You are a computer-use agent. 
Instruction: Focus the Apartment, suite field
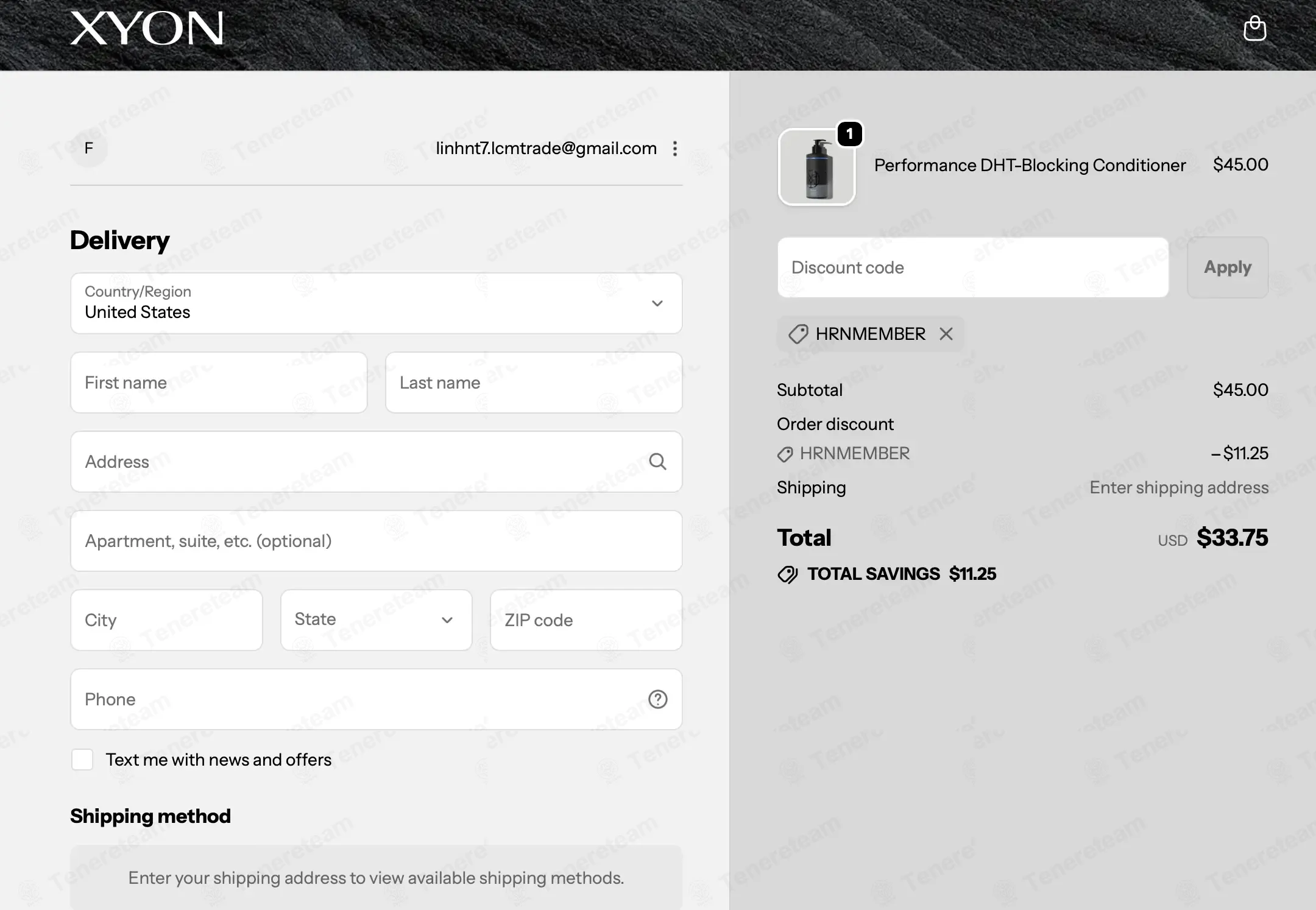pos(377,541)
